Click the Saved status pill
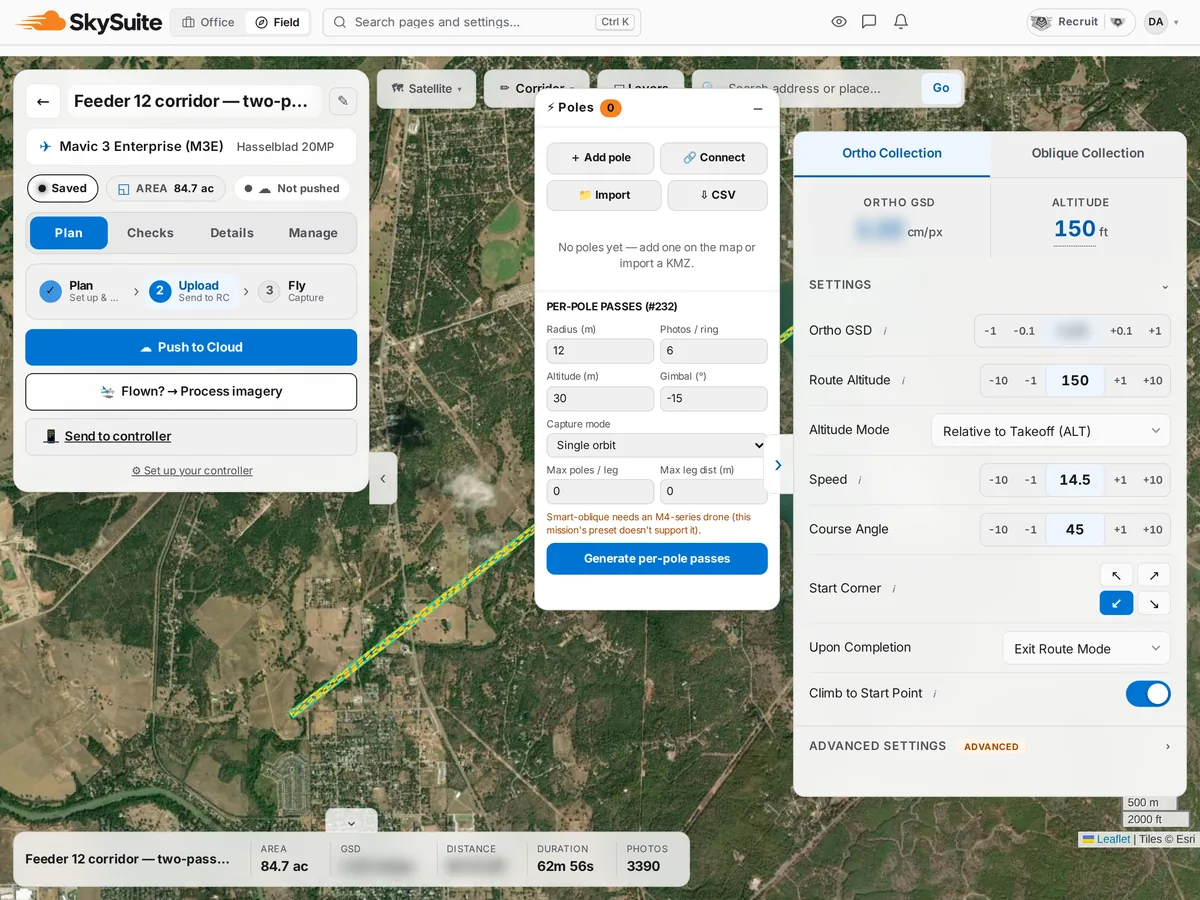Screen dimensions: 1200x900 (63, 188)
